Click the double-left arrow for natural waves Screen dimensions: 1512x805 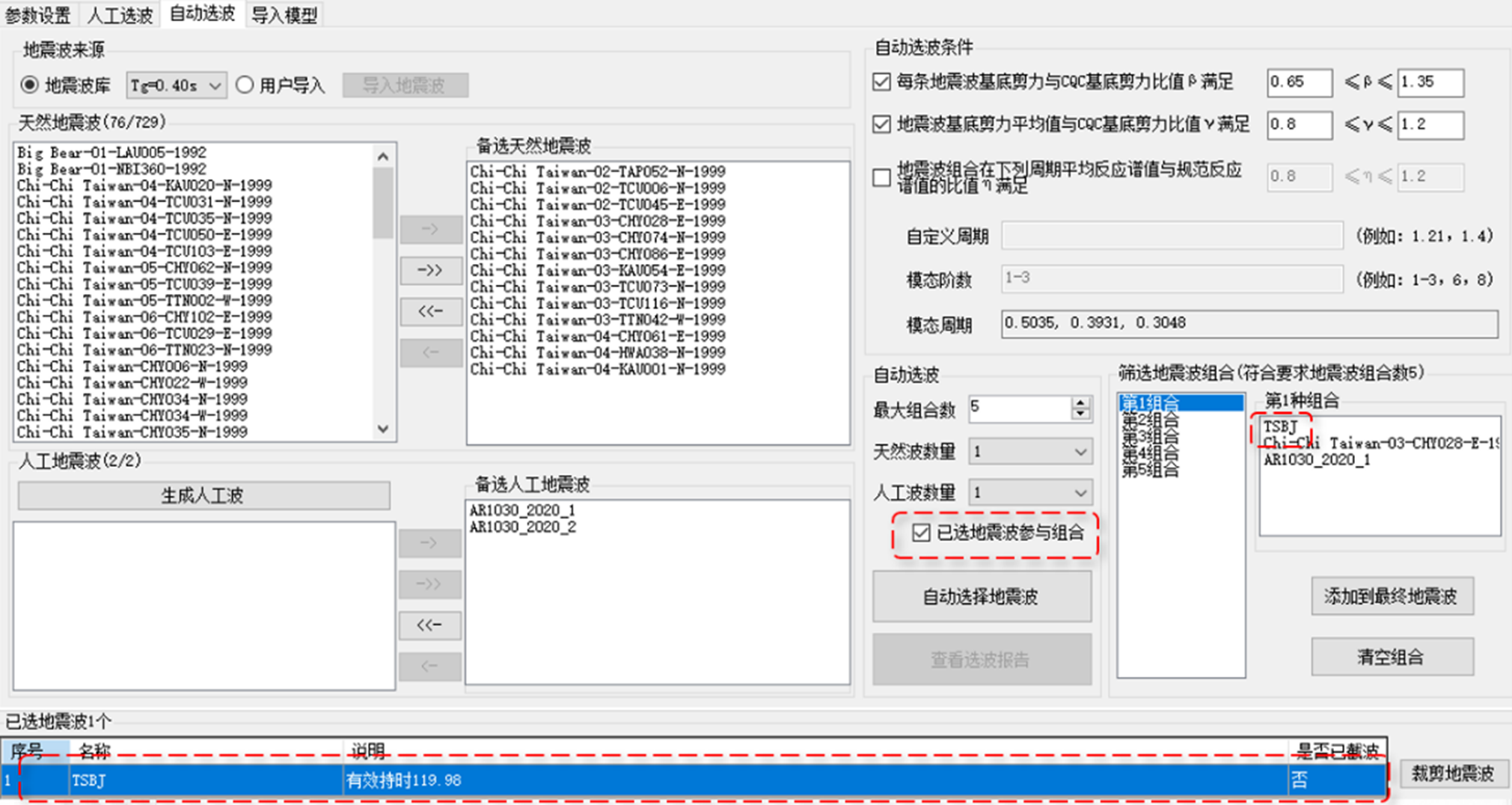pos(430,311)
